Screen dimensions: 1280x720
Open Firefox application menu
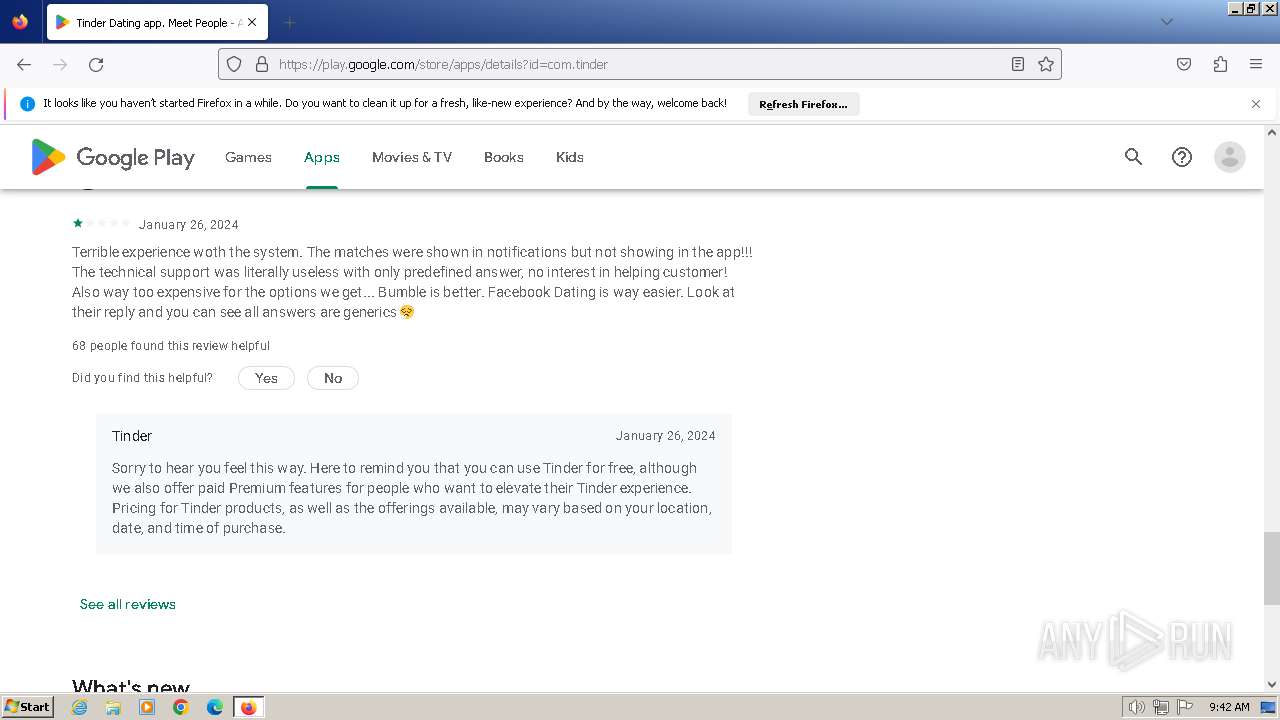[x=1256, y=64]
